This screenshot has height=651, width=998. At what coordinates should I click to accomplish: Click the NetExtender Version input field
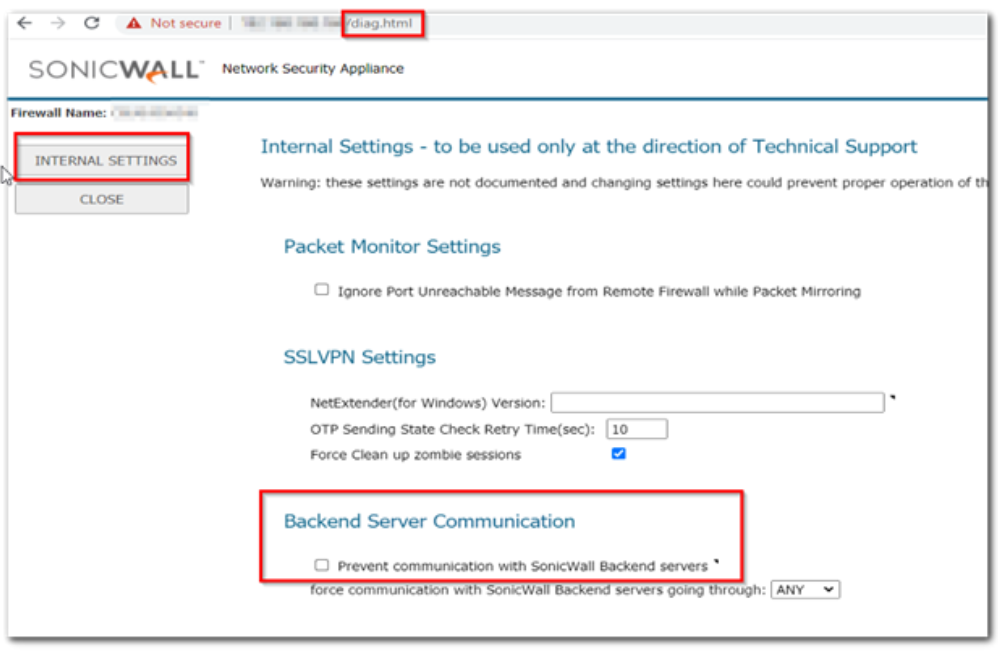click(x=717, y=403)
